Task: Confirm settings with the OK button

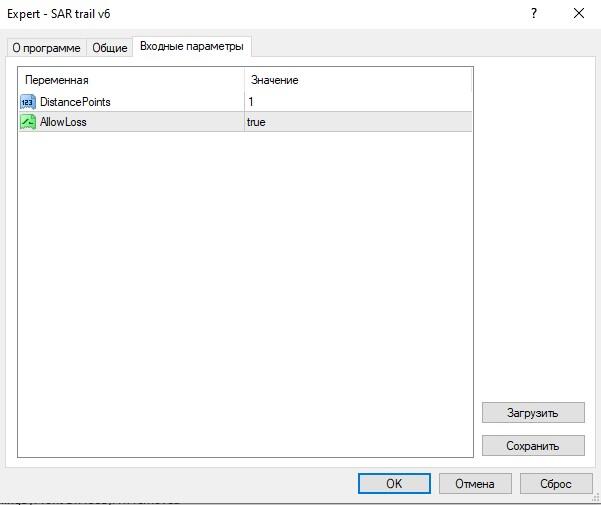Action: [x=394, y=484]
